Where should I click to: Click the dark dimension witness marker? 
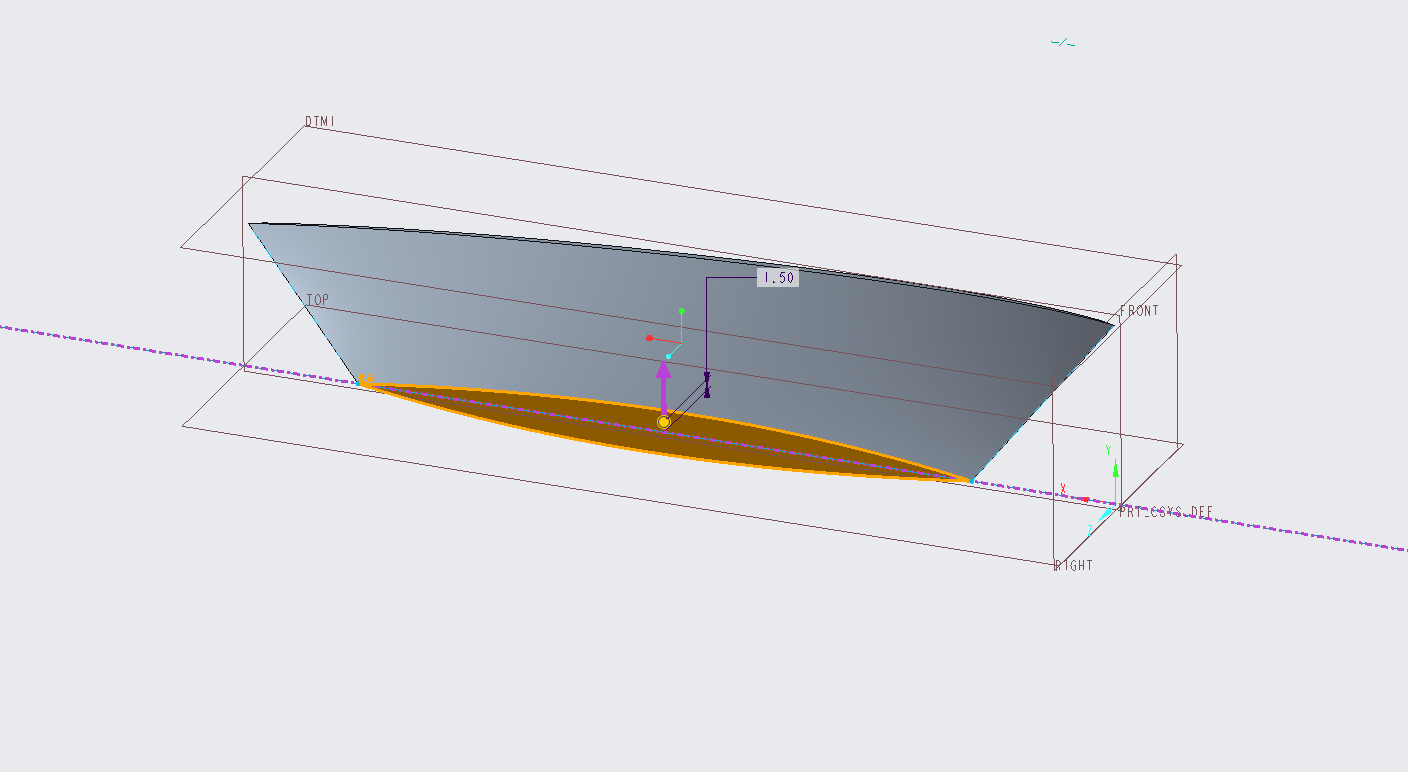(x=707, y=385)
